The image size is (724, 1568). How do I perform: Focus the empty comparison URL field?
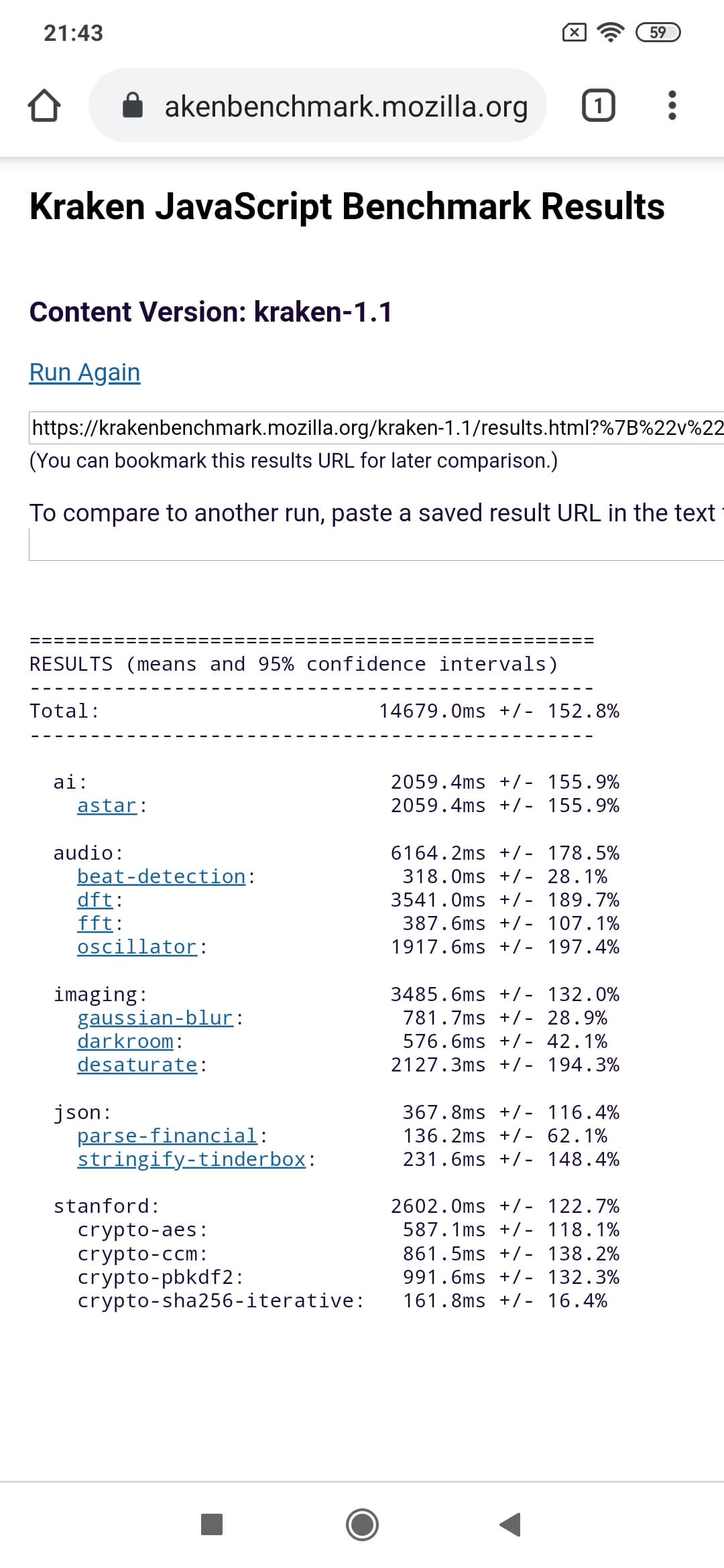[x=377, y=543]
